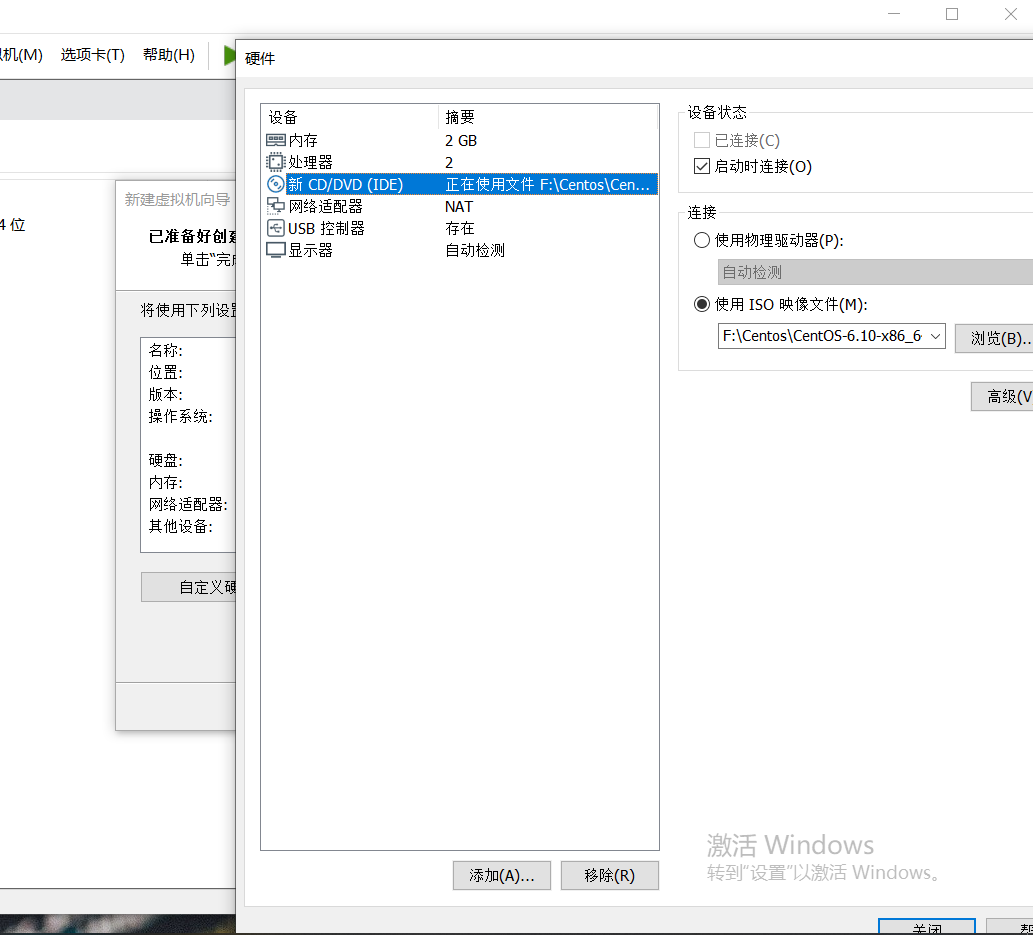Select the 显示器 device row
This screenshot has width=1033, height=935.
(460, 250)
